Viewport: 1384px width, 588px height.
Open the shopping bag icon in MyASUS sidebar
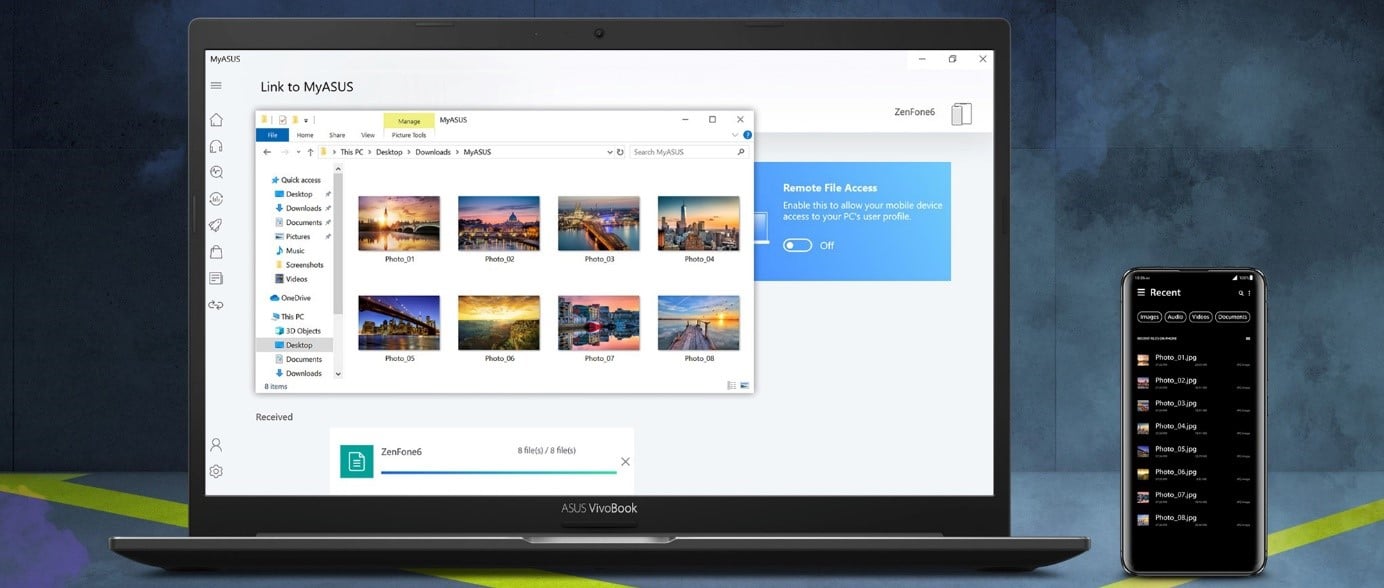pyautogui.click(x=216, y=252)
